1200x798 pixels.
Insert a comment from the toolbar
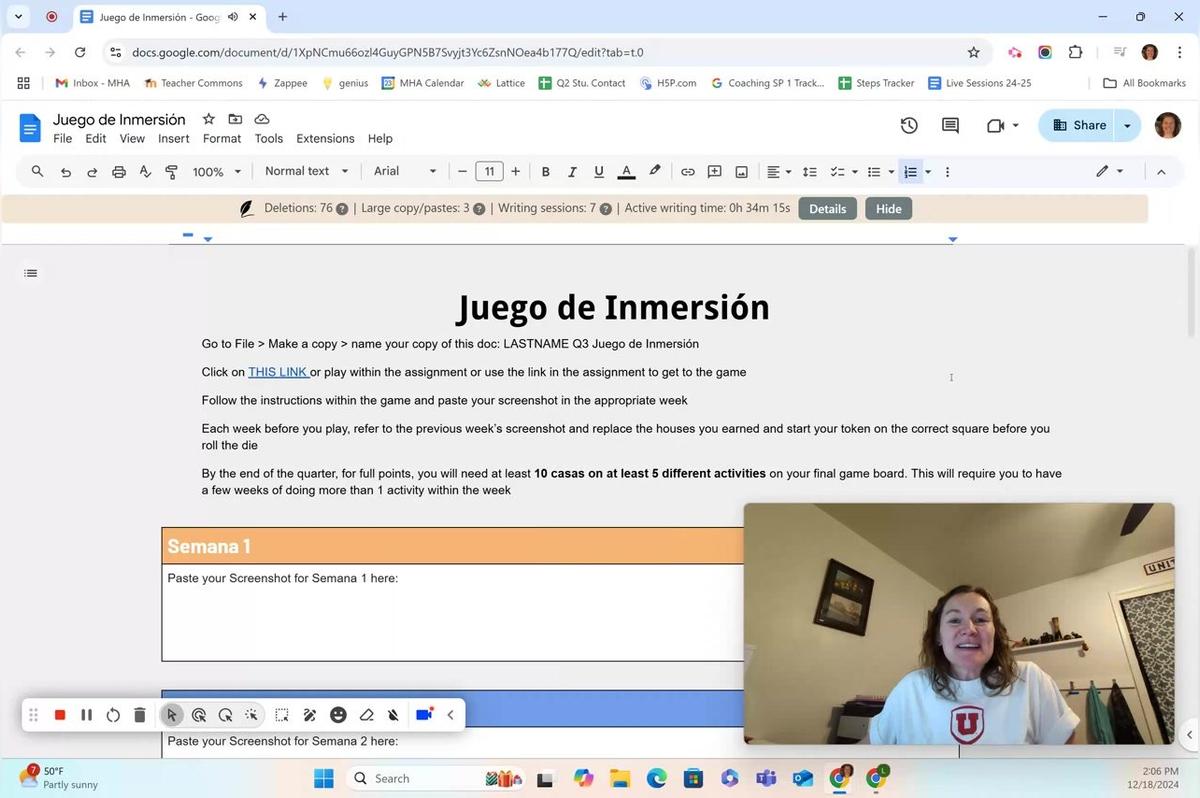coord(713,171)
